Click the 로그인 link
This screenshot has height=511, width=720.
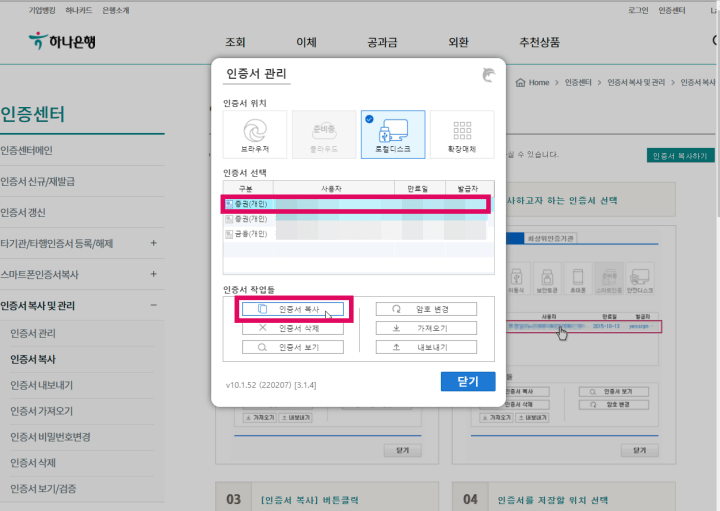(638, 10)
